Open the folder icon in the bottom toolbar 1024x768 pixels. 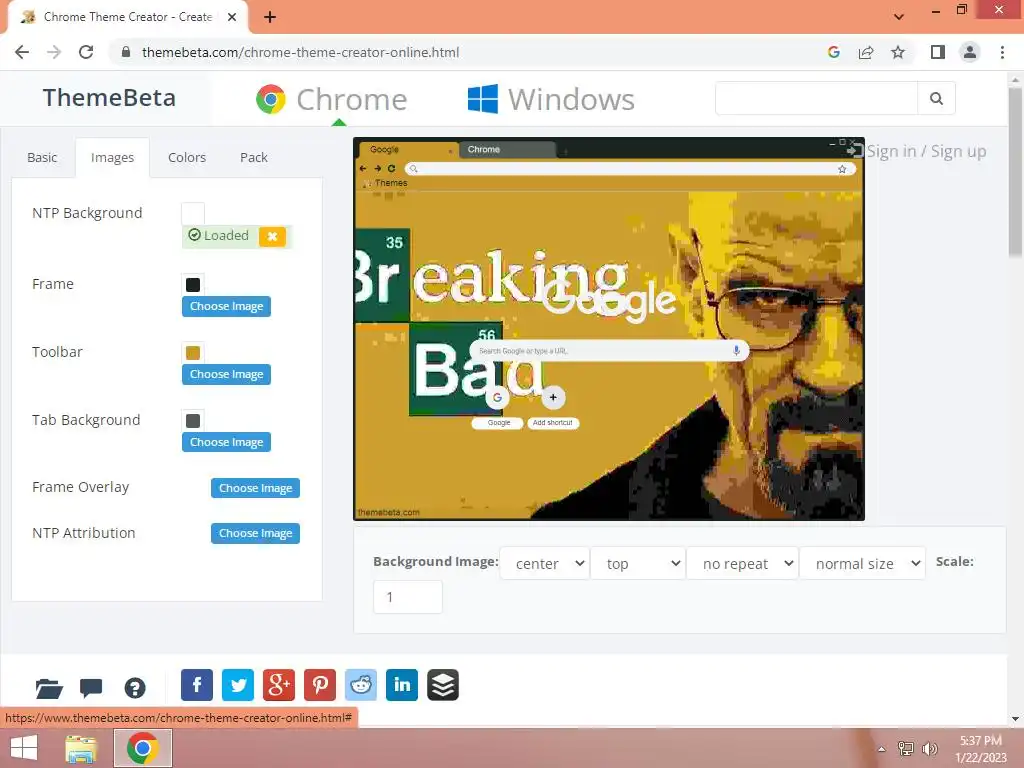coord(49,688)
